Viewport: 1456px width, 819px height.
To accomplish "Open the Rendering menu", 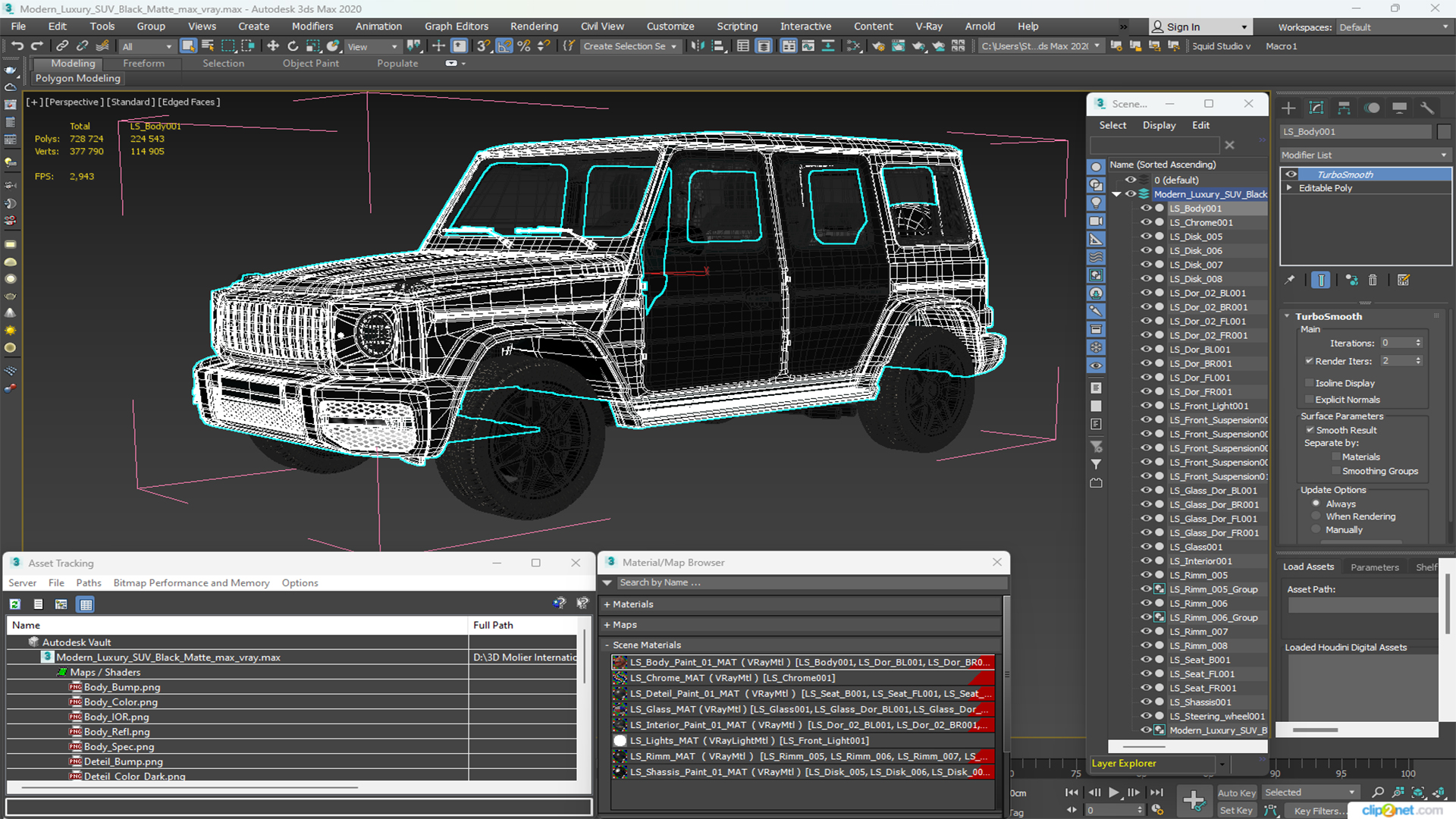I will tap(534, 26).
